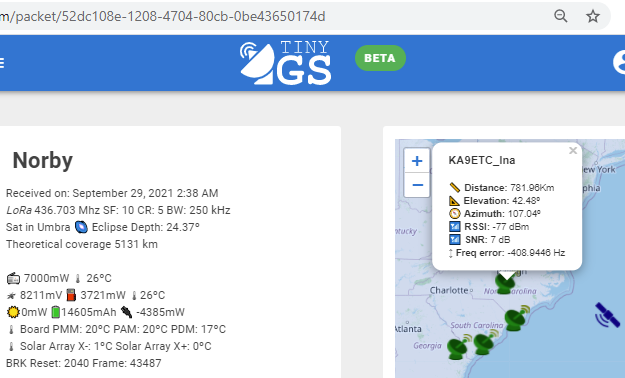Click the Azimuth compass icon in popup

pyautogui.click(x=454, y=213)
